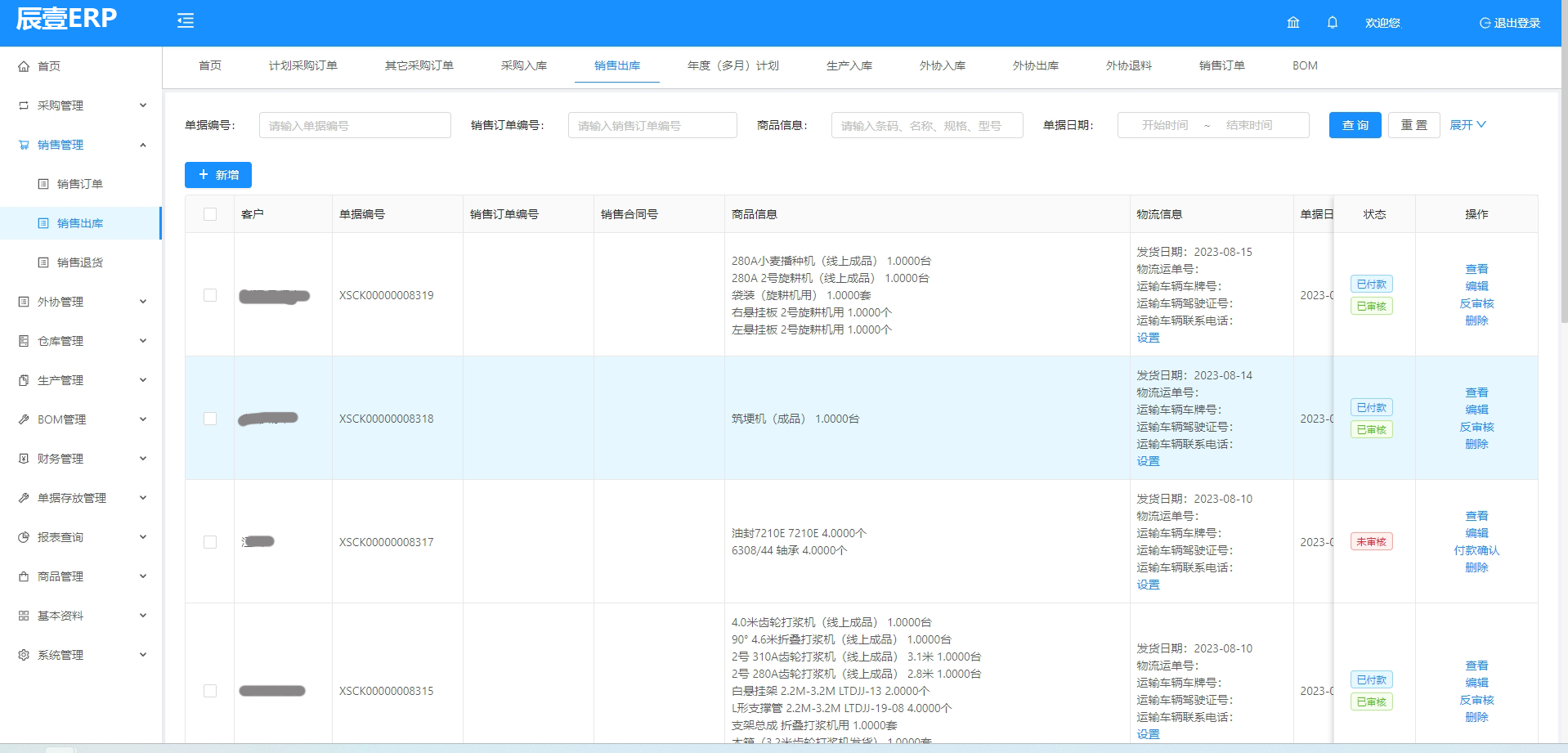This screenshot has height=753, width=1568.
Task: Expand the 外协管理 menu chevron
Action: pos(143,302)
